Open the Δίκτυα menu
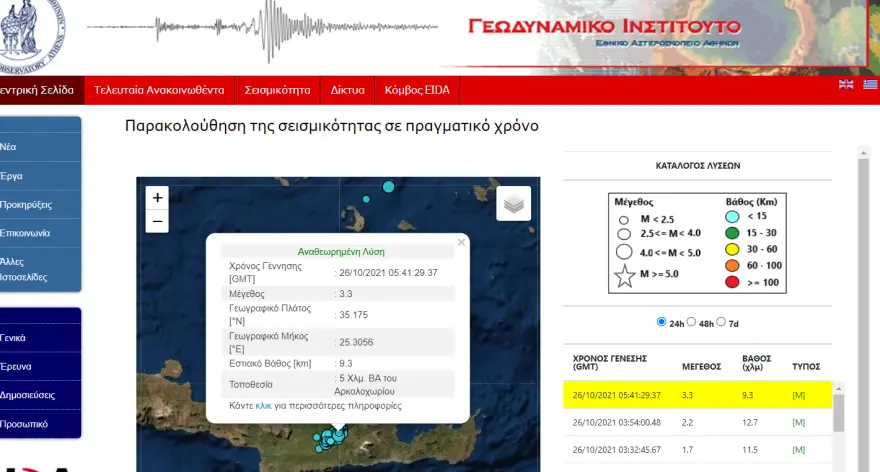This screenshot has height=472, width=880. click(x=348, y=90)
